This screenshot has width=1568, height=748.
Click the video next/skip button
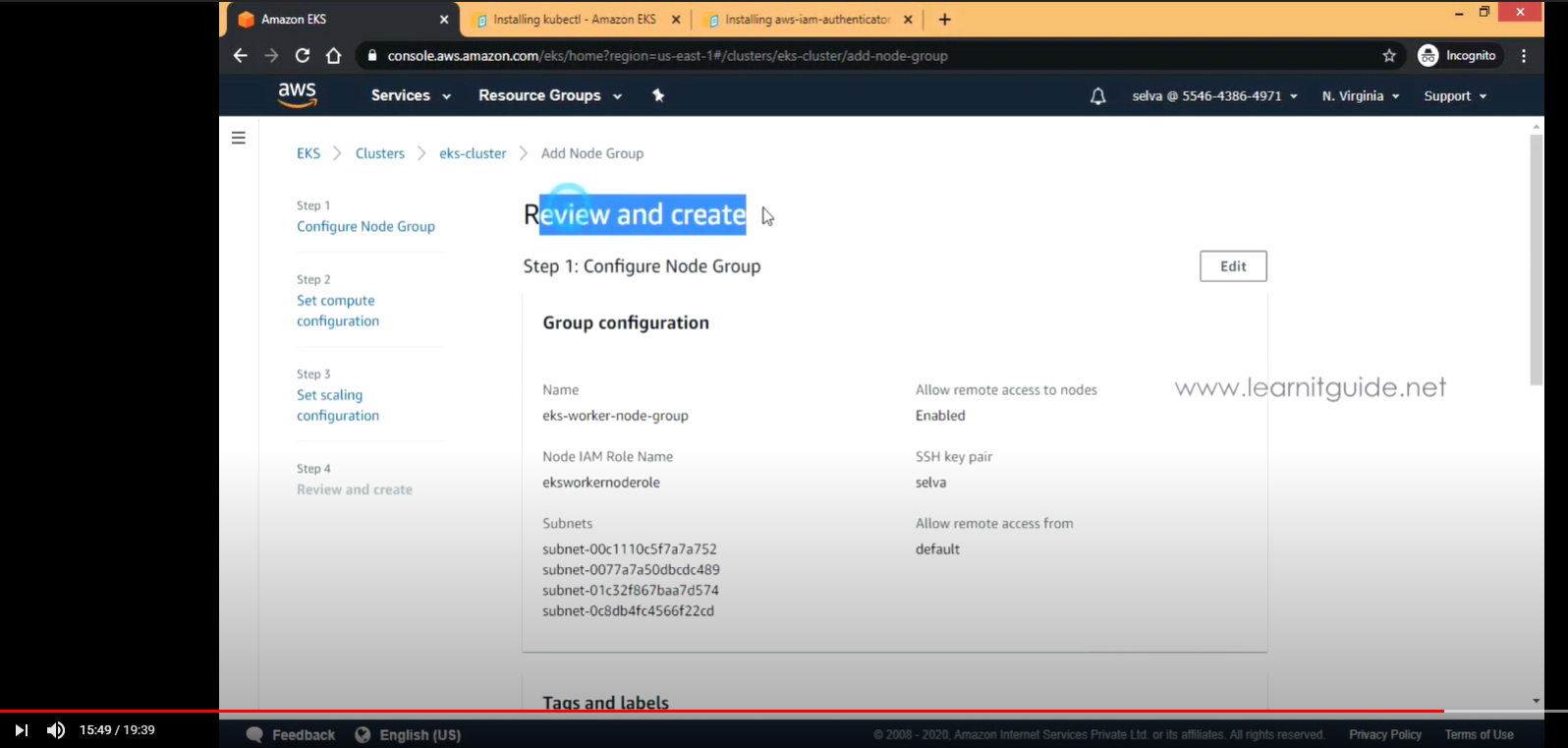click(21, 730)
